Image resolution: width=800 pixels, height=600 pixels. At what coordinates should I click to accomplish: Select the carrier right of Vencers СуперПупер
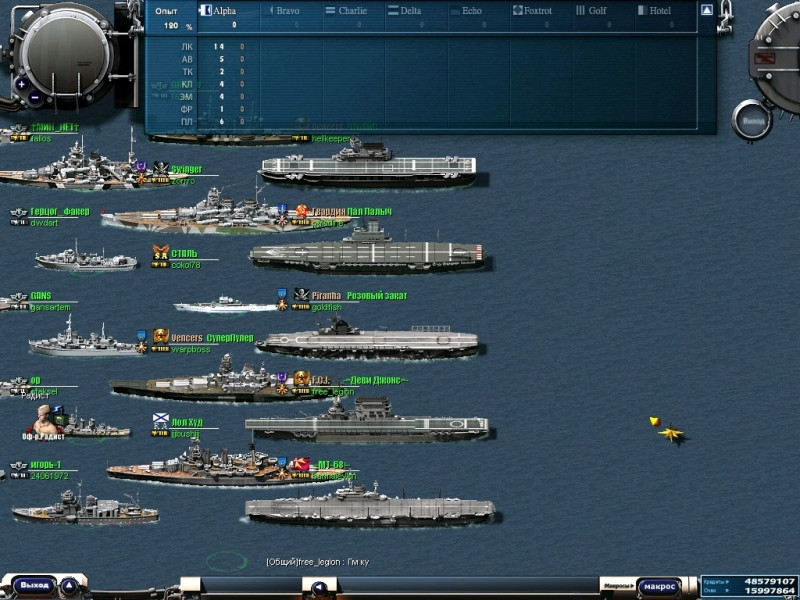(x=368, y=339)
